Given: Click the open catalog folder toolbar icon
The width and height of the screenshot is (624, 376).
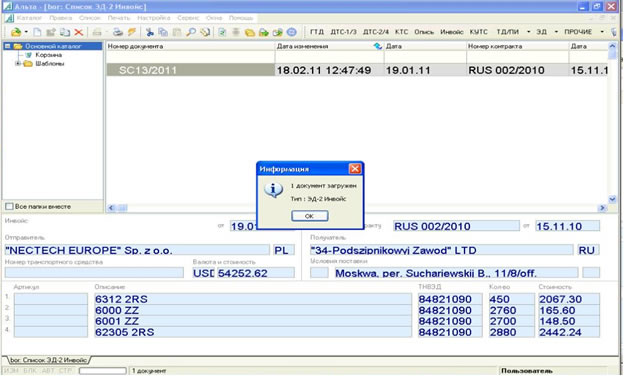Looking at the screenshot, I should (x=16, y=32).
